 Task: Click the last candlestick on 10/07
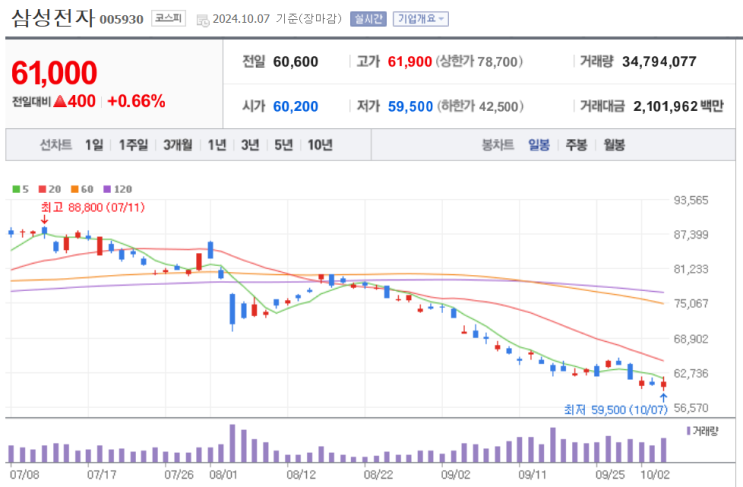point(663,384)
